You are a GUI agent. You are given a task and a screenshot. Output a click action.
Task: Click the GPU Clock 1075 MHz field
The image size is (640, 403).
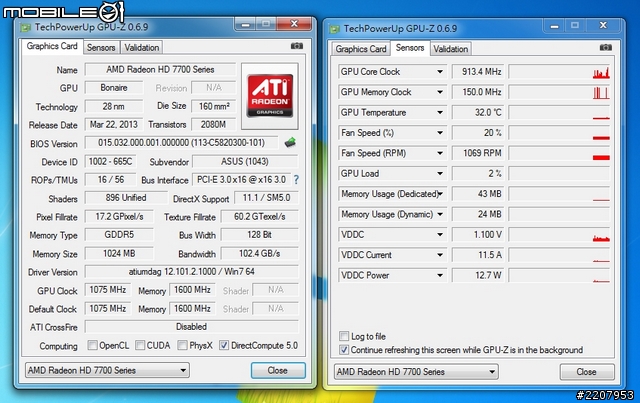[x=108, y=290]
